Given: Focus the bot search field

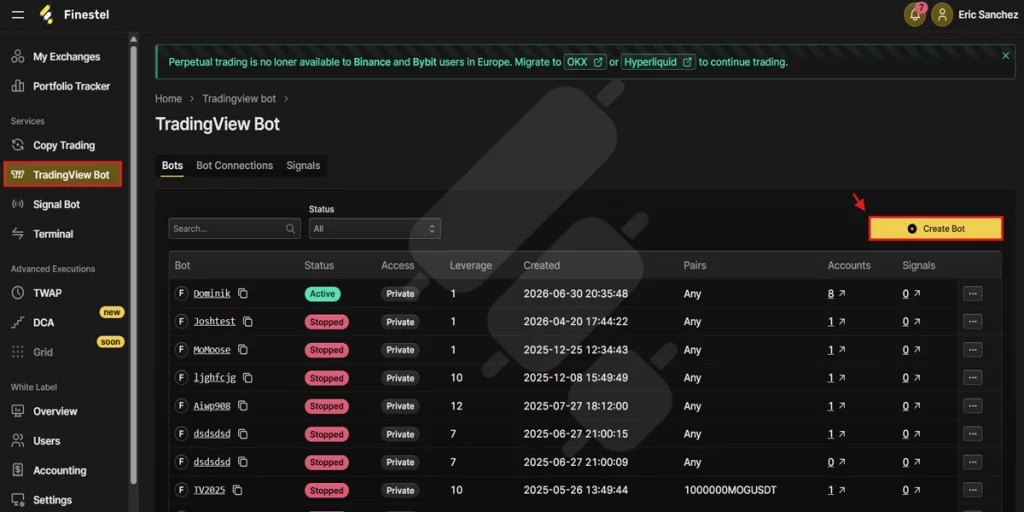Looking at the screenshot, I should (x=234, y=229).
